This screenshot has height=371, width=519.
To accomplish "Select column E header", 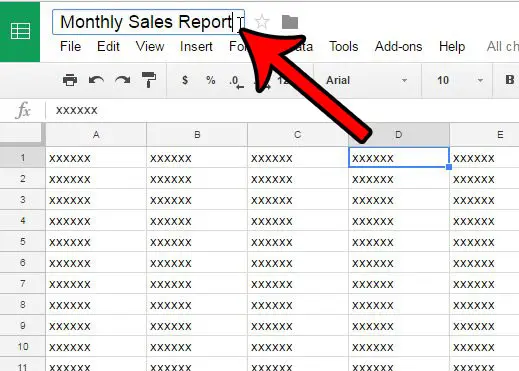I will click(485, 135).
